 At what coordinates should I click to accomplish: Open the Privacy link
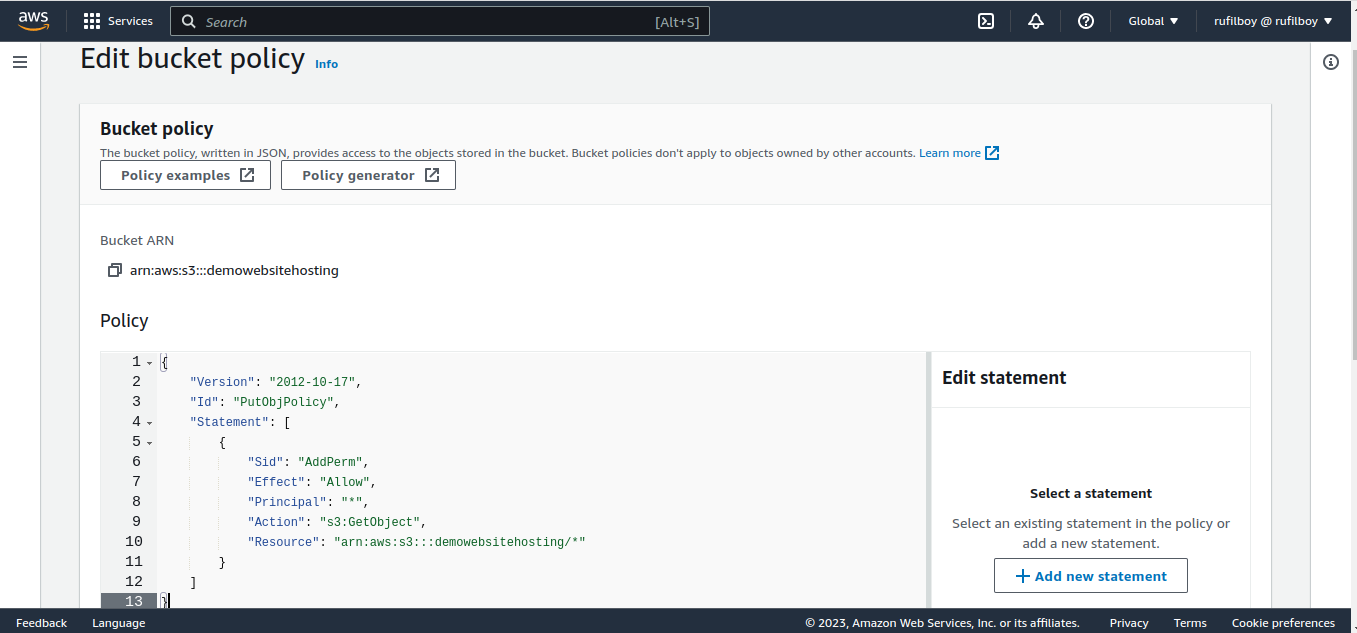pyautogui.click(x=1129, y=623)
